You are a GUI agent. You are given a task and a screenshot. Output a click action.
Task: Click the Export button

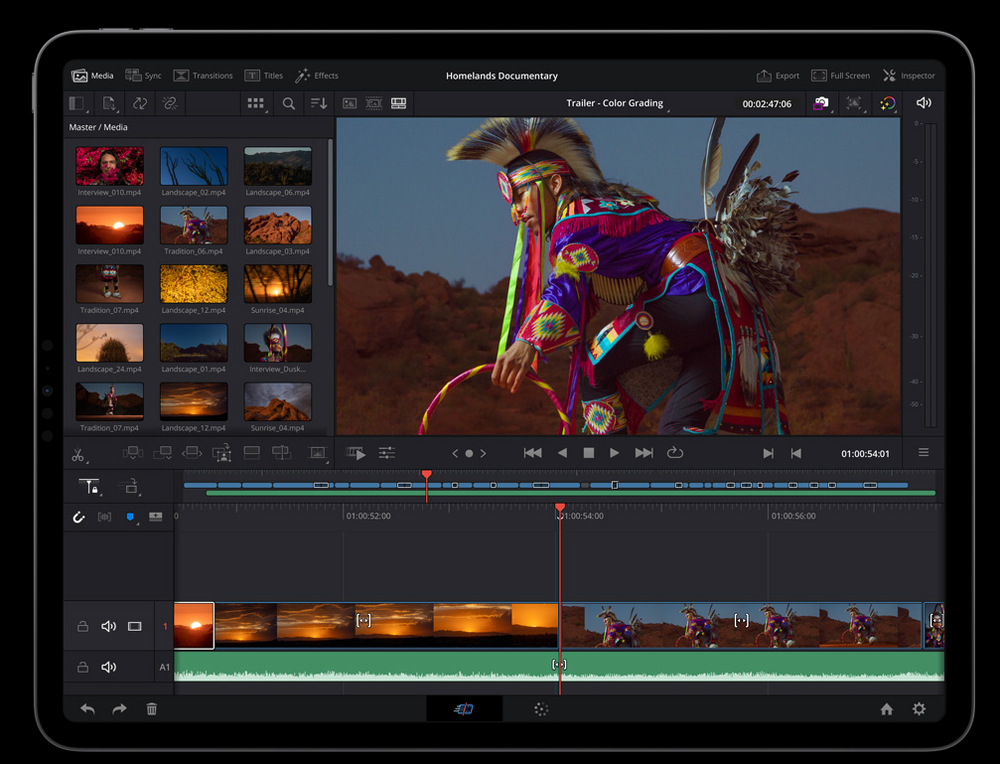[x=778, y=76]
